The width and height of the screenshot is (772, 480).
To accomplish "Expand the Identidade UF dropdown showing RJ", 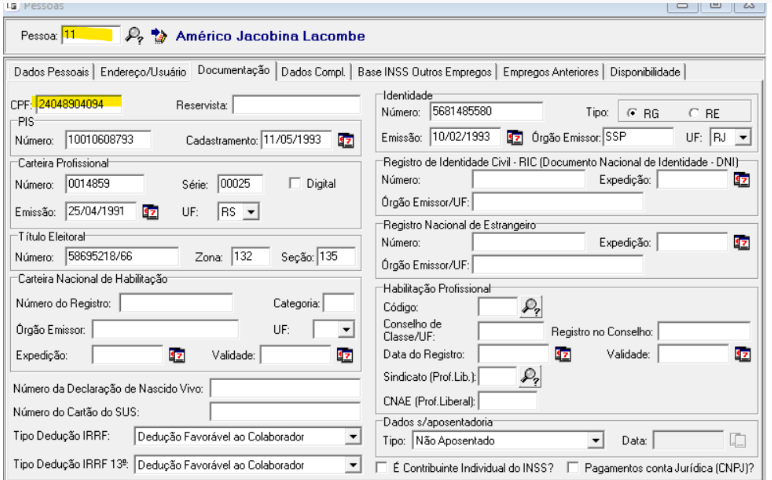I will click(x=743, y=136).
